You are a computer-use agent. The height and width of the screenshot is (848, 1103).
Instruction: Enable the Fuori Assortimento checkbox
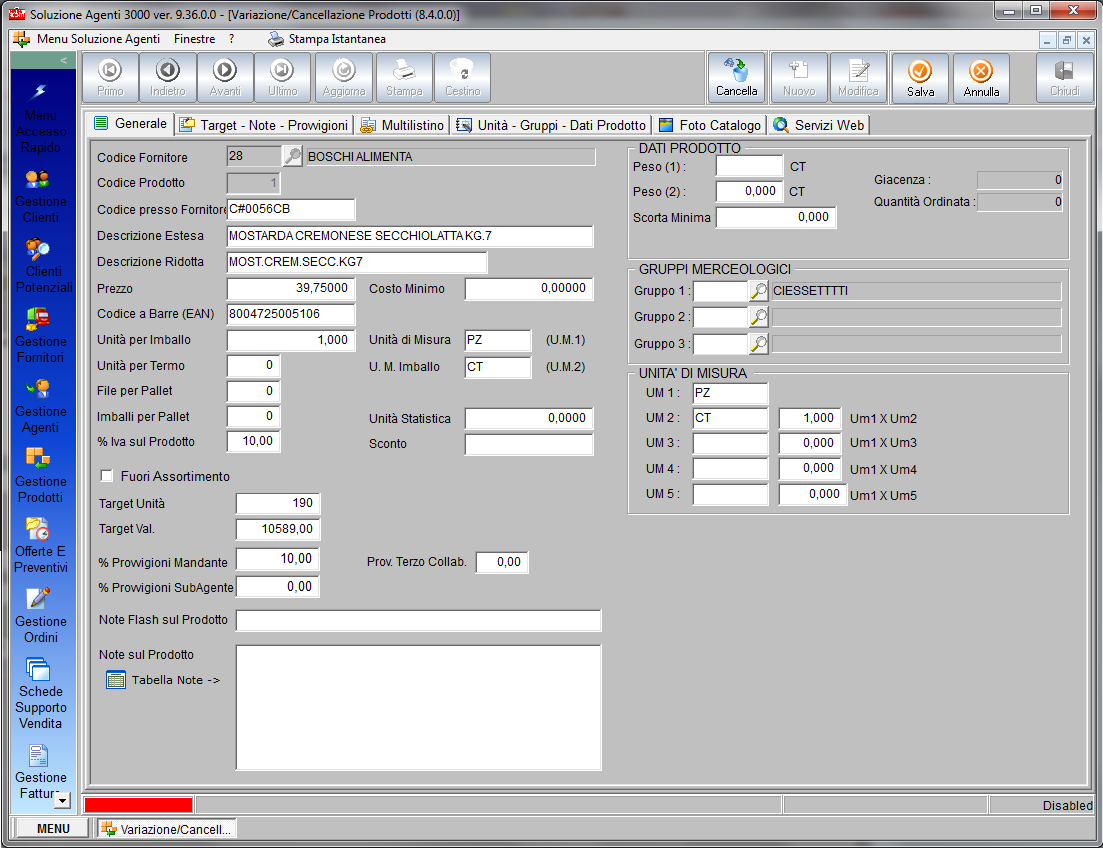tap(108, 477)
